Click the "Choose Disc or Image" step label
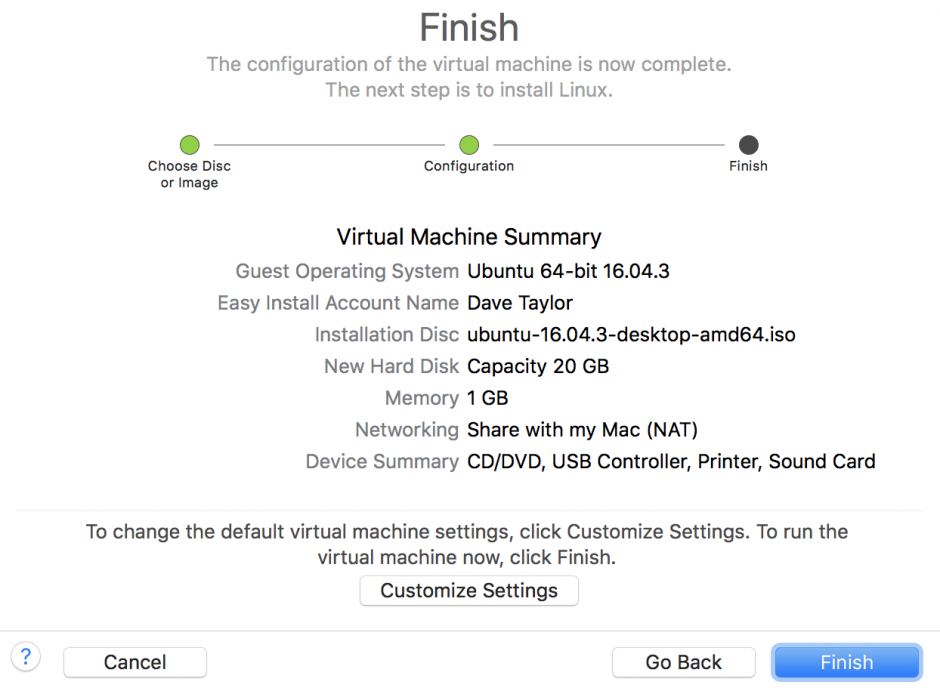 189,173
